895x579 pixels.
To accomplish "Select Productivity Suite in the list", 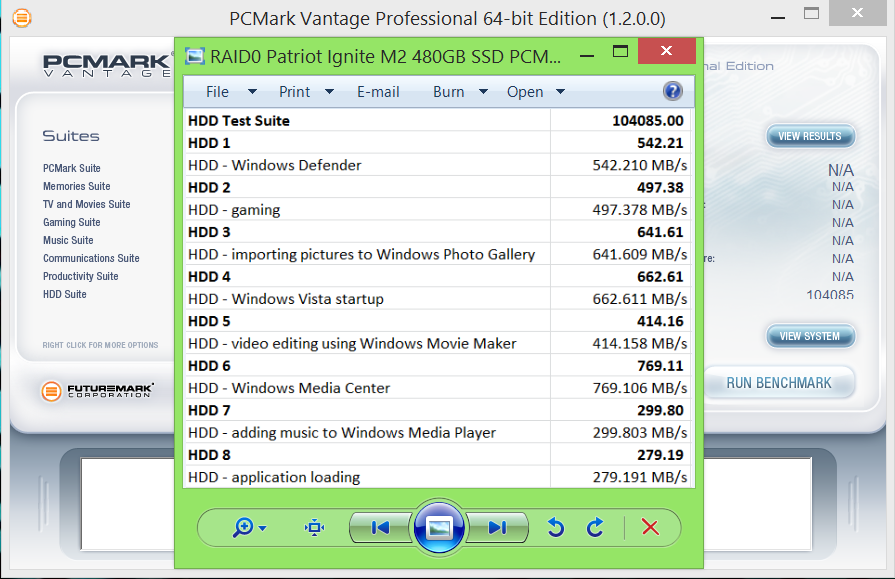I will click(81, 276).
